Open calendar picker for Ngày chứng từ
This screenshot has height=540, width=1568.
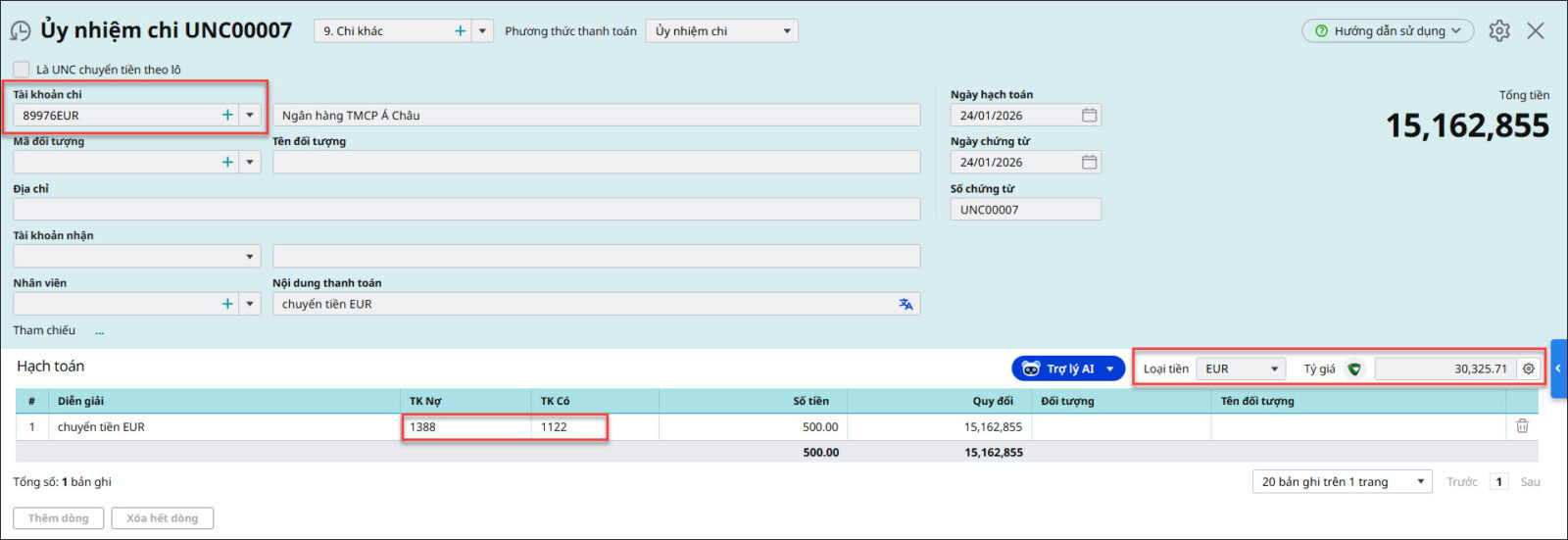(1089, 163)
